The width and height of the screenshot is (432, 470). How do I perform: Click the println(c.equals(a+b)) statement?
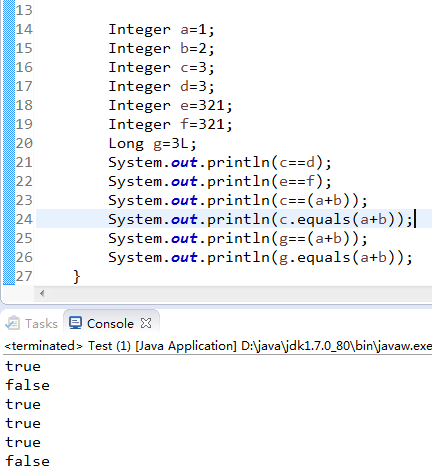coord(261,220)
